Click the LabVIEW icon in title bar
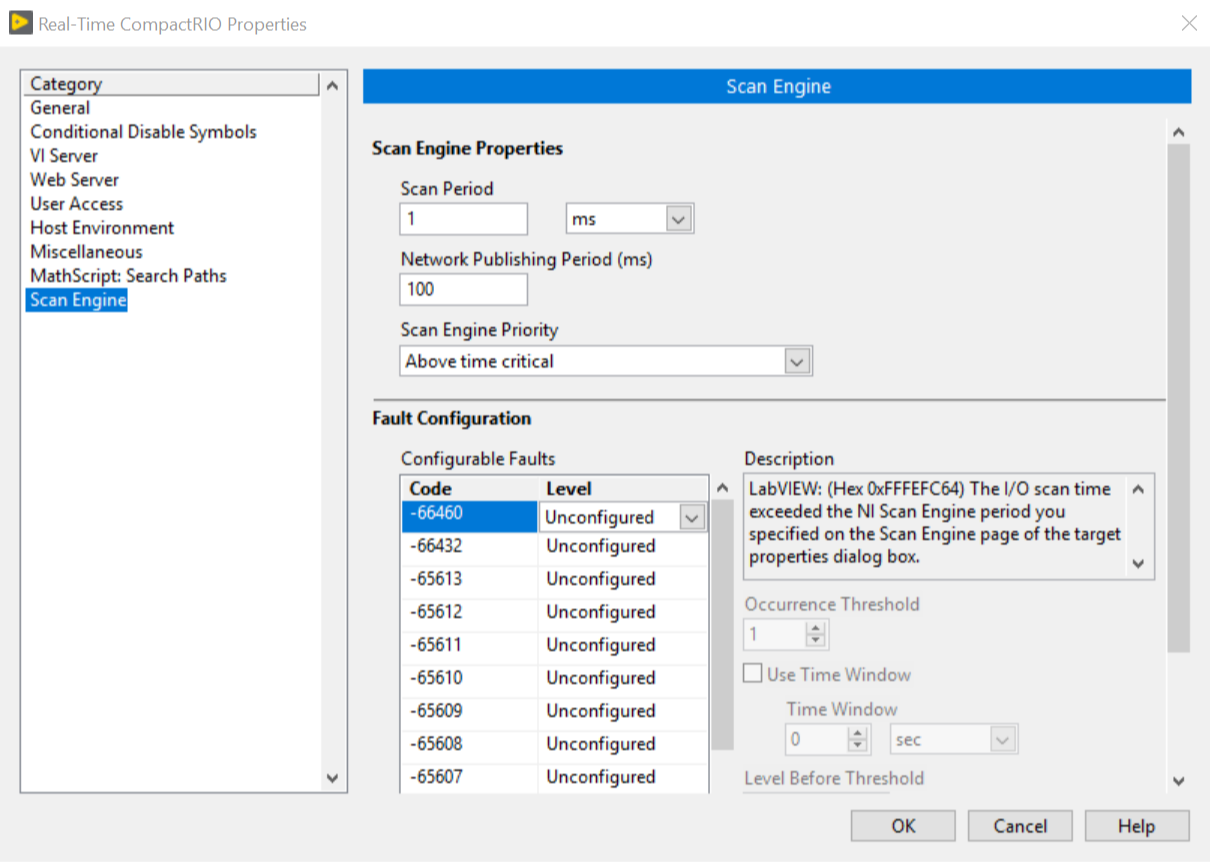Screen dimensions: 1210x862 [20, 23]
